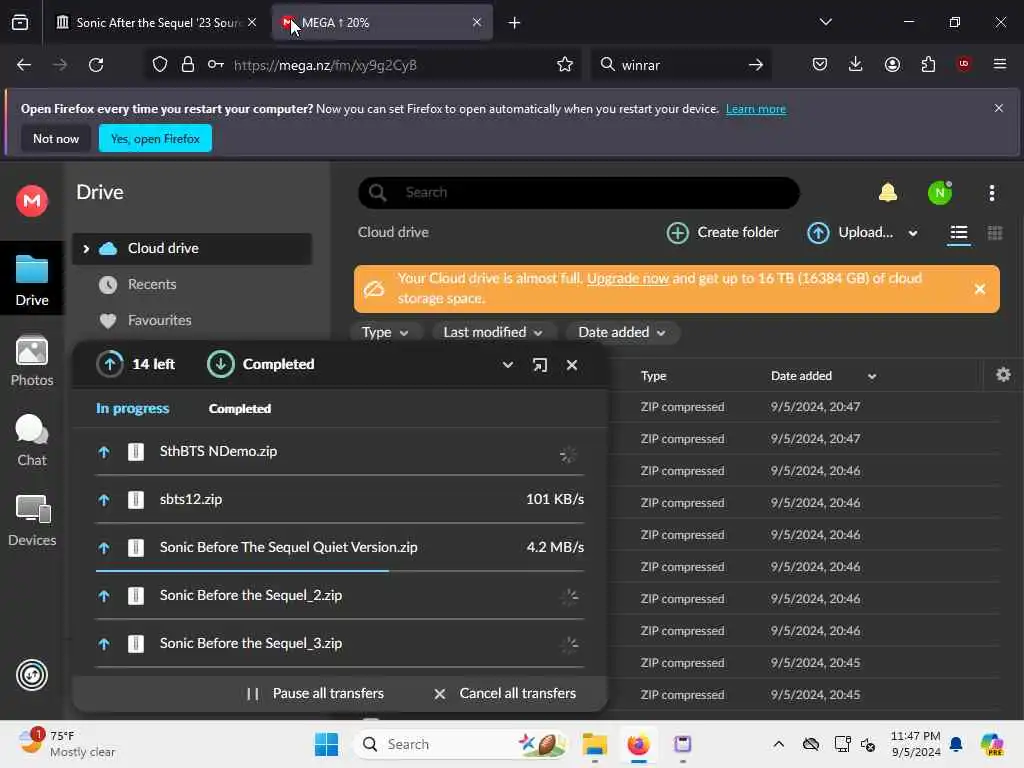Switch to grid thumbnail view

click(x=995, y=233)
